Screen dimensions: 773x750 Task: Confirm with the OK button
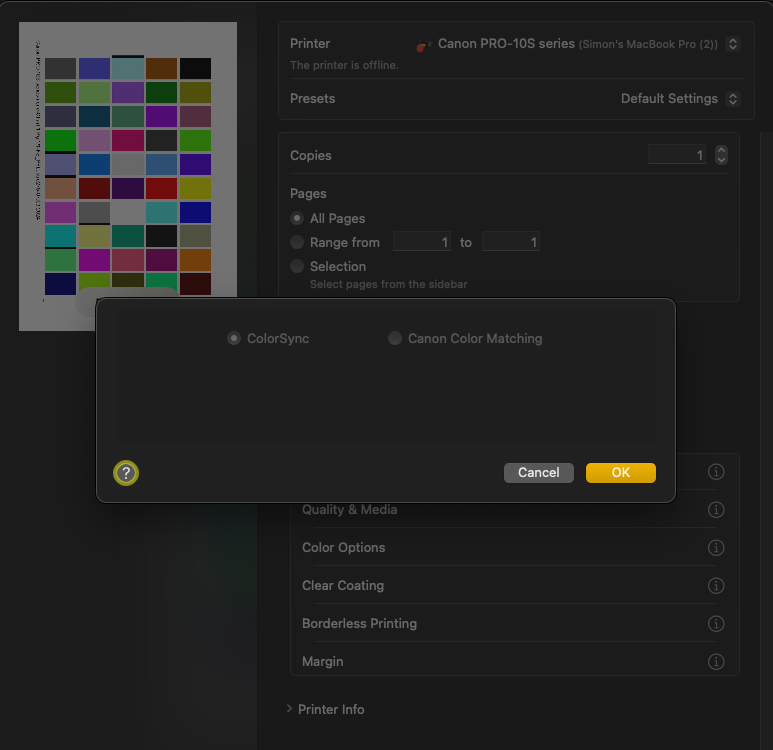[620, 473]
